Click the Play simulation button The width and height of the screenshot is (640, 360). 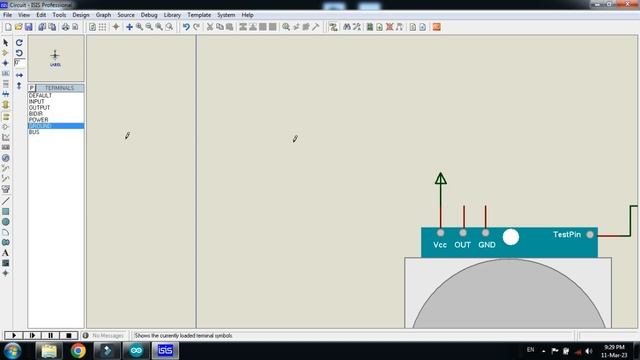pos(13,336)
